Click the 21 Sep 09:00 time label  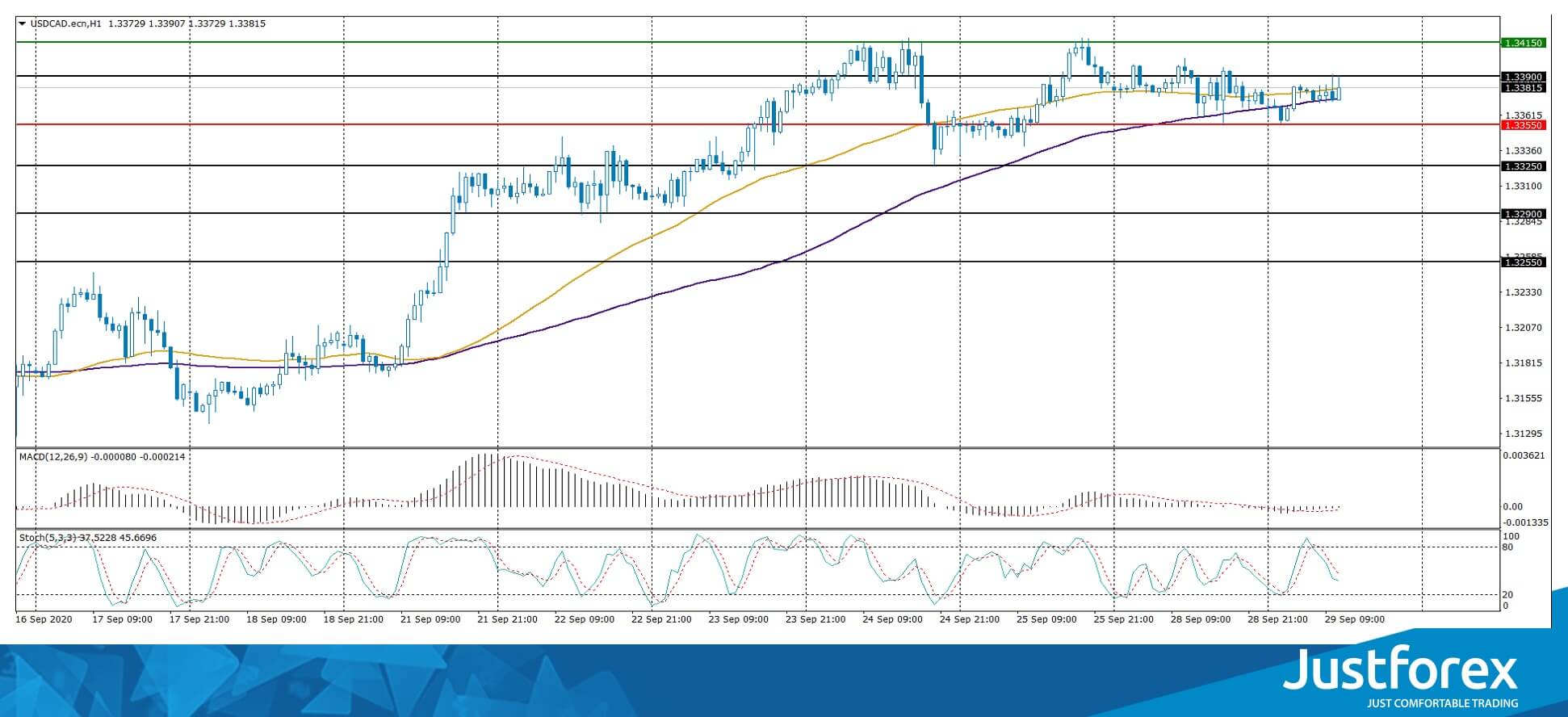[430, 620]
